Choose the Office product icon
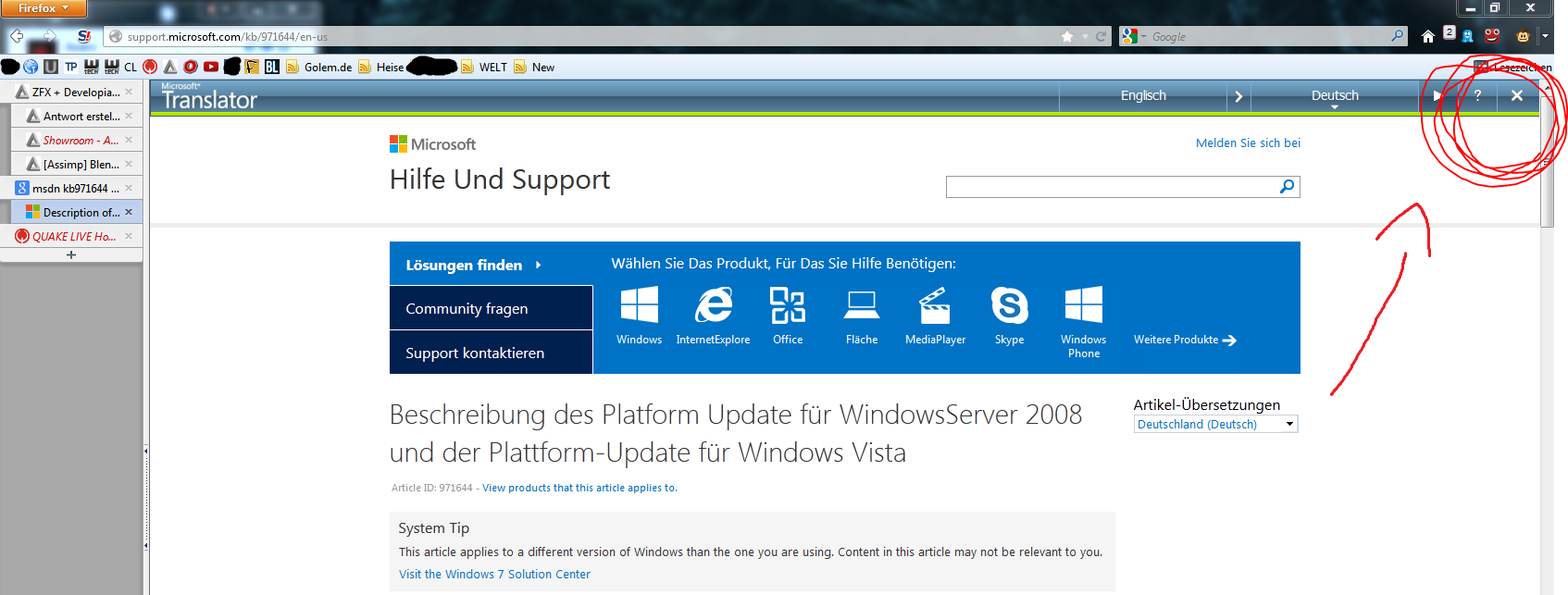Image resolution: width=1568 pixels, height=595 pixels. [x=788, y=316]
